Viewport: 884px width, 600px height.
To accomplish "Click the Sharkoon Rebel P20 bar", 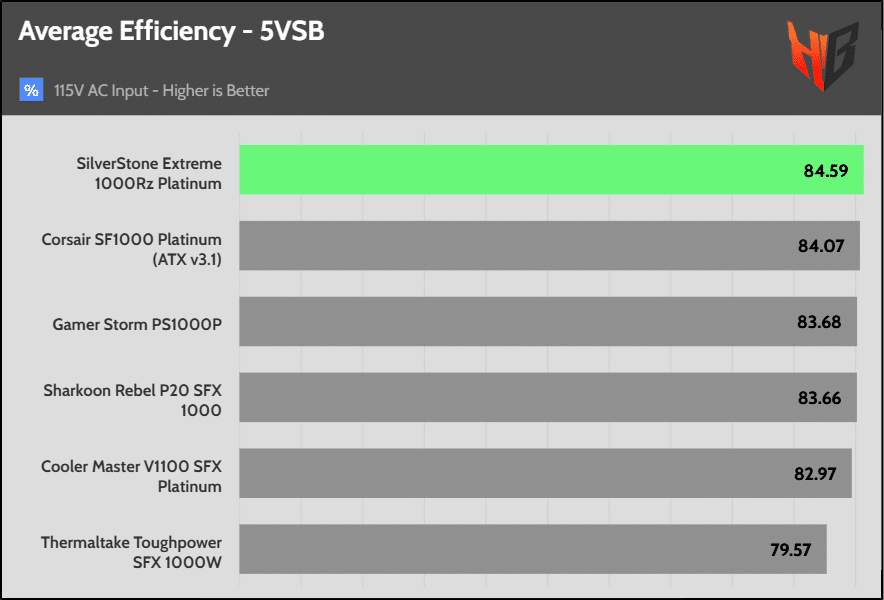I will tap(548, 397).
